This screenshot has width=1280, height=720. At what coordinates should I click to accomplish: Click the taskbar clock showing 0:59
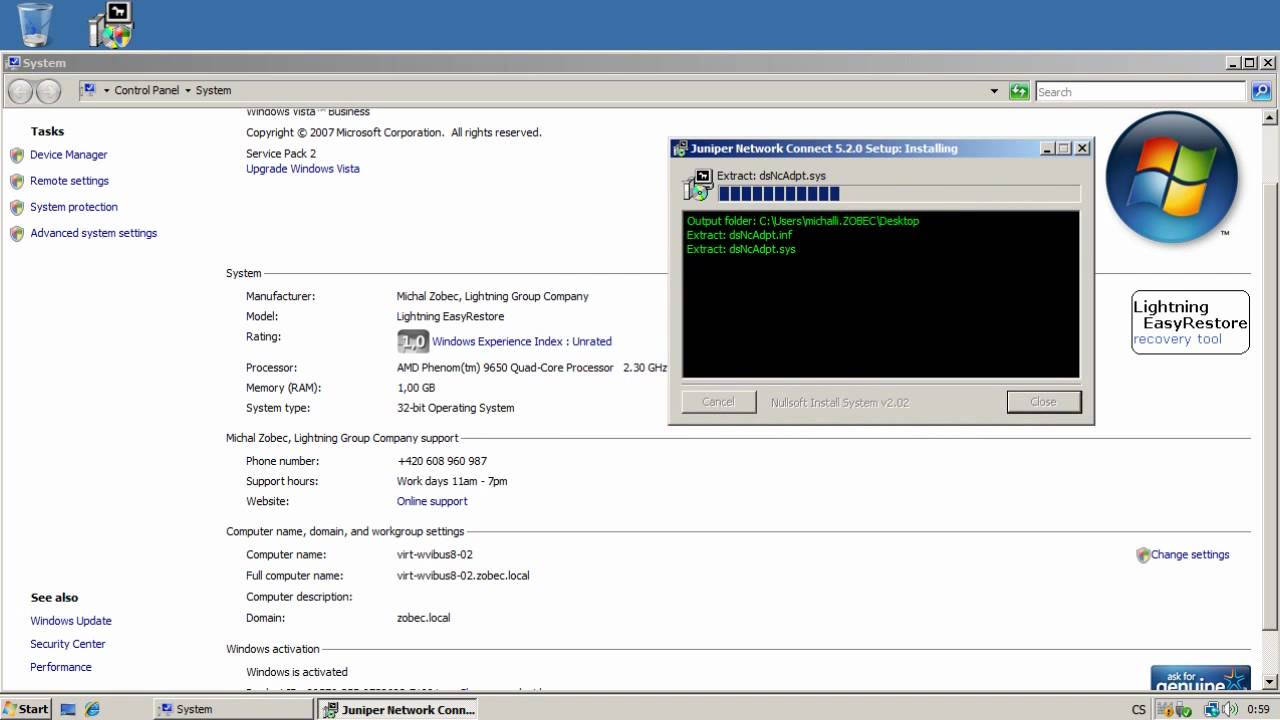pos(1258,709)
